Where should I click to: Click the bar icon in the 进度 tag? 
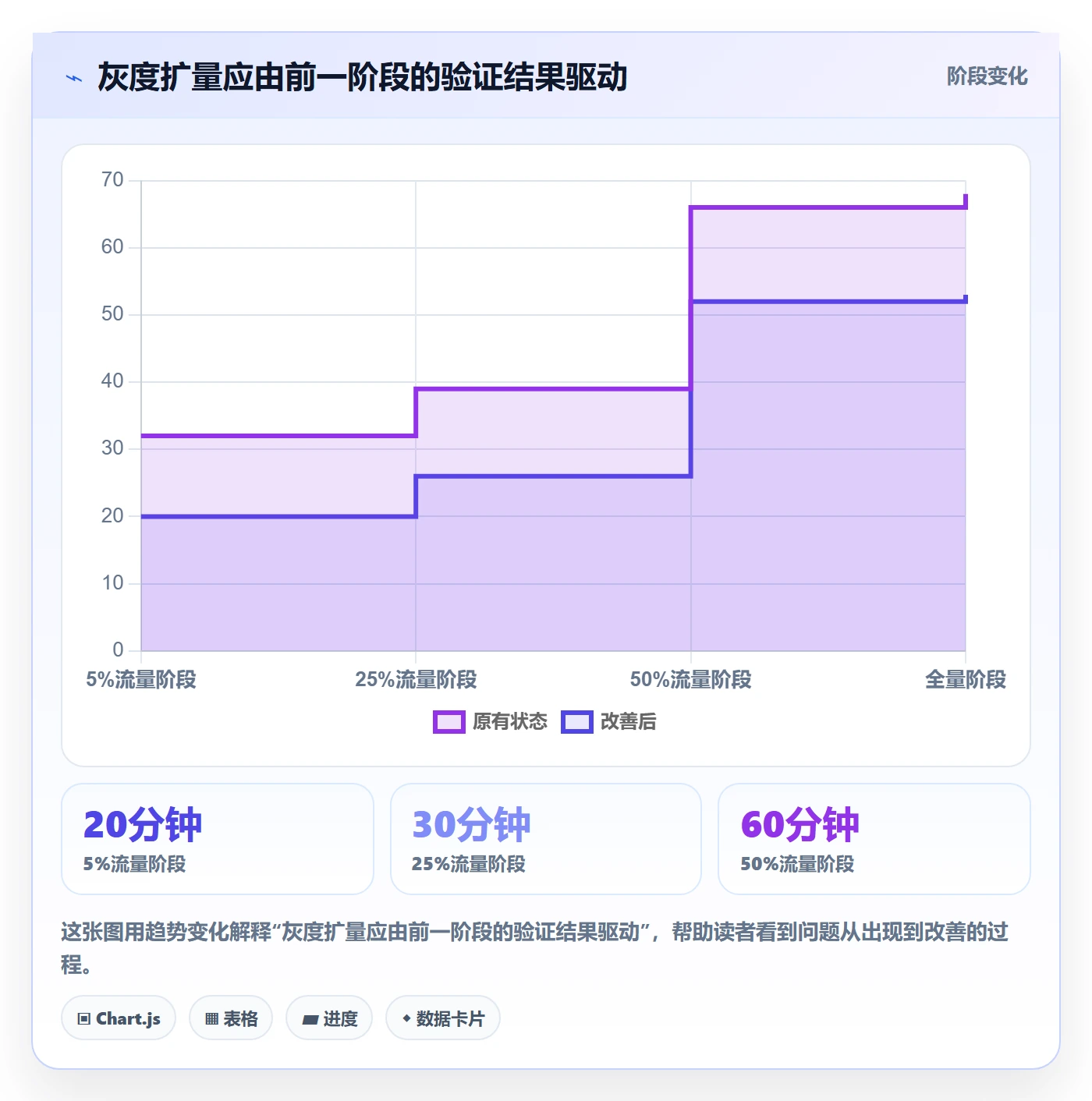point(310,1019)
